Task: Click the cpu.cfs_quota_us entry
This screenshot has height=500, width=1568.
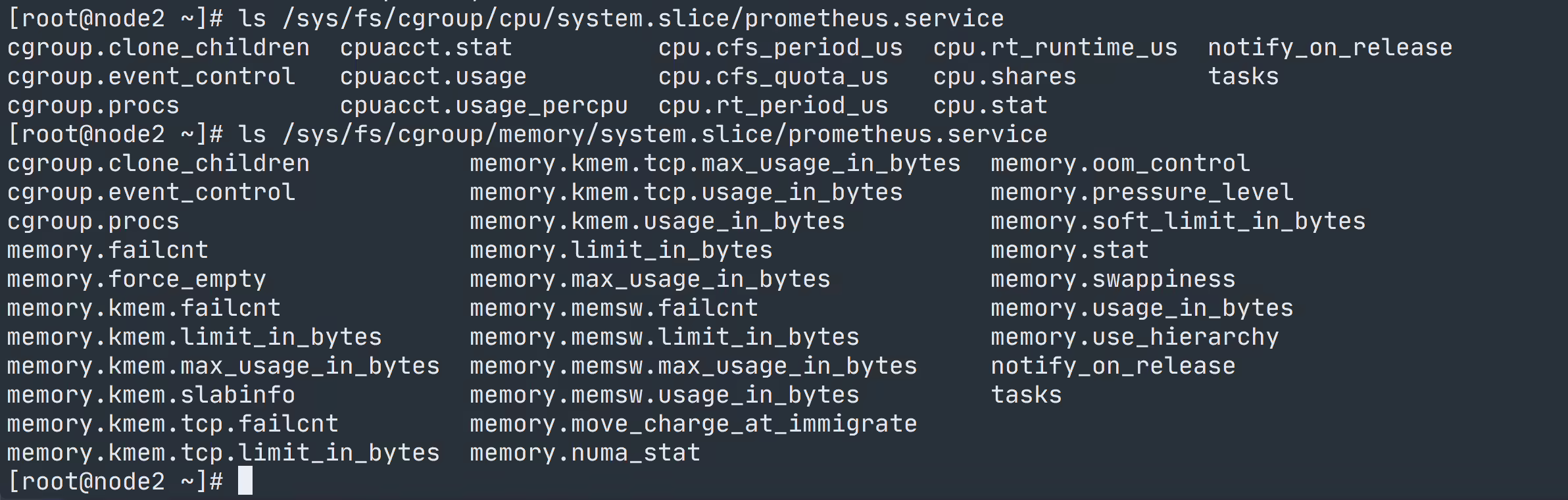Action: [773, 77]
